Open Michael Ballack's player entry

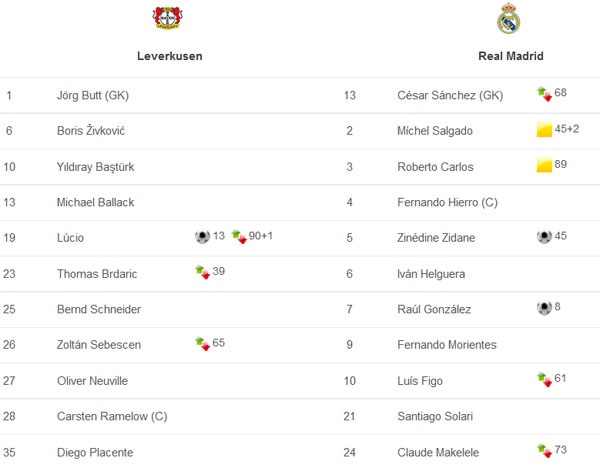(x=95, y=202)
